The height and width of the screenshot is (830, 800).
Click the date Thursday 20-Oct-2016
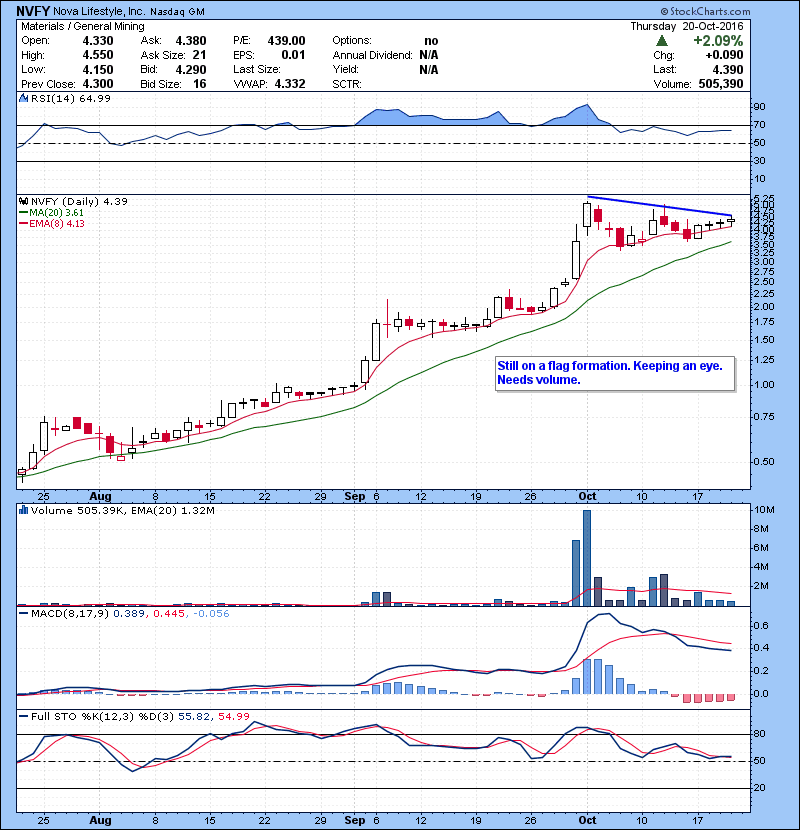click(687, 26)
